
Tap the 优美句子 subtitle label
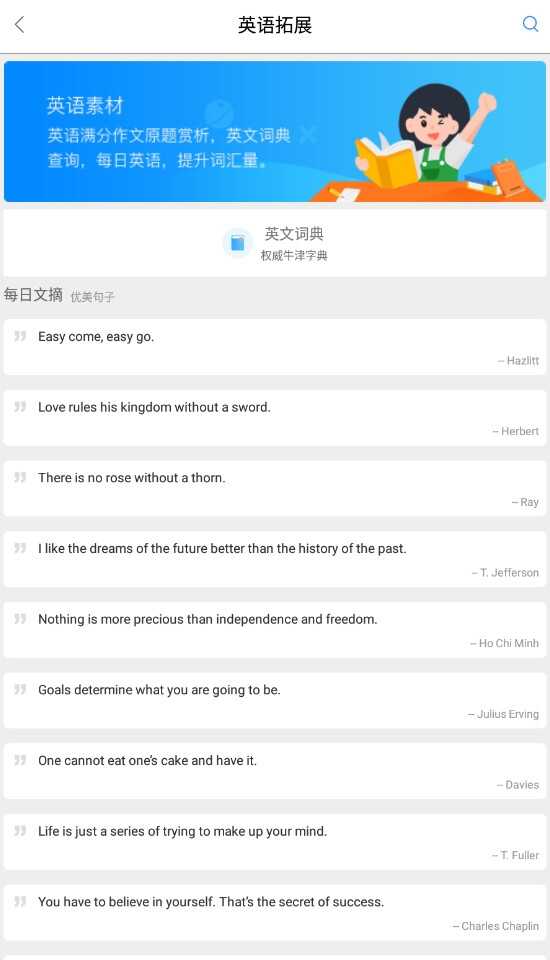click(92, 297)
